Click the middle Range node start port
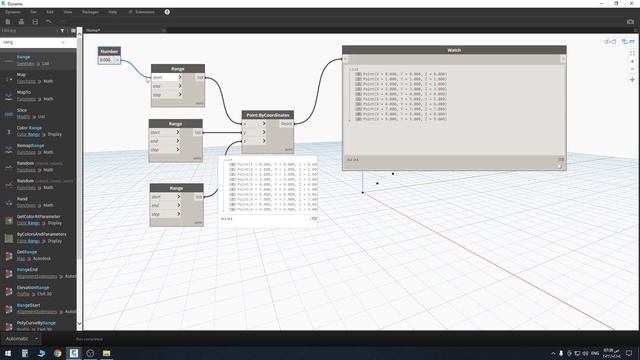Image resolution: width=640 pixels, height=360 pixels. [x=165, y=132]
